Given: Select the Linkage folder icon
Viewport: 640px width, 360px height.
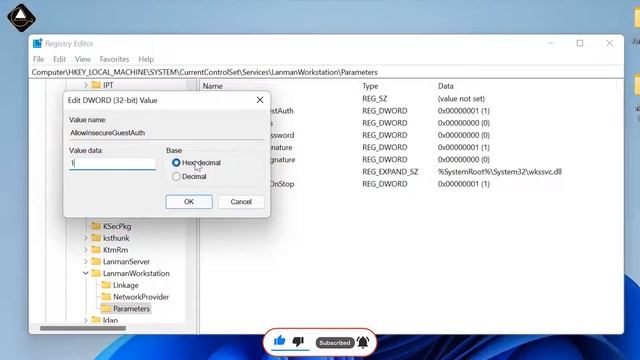Looking at the screenshot, I should point(106,285).
